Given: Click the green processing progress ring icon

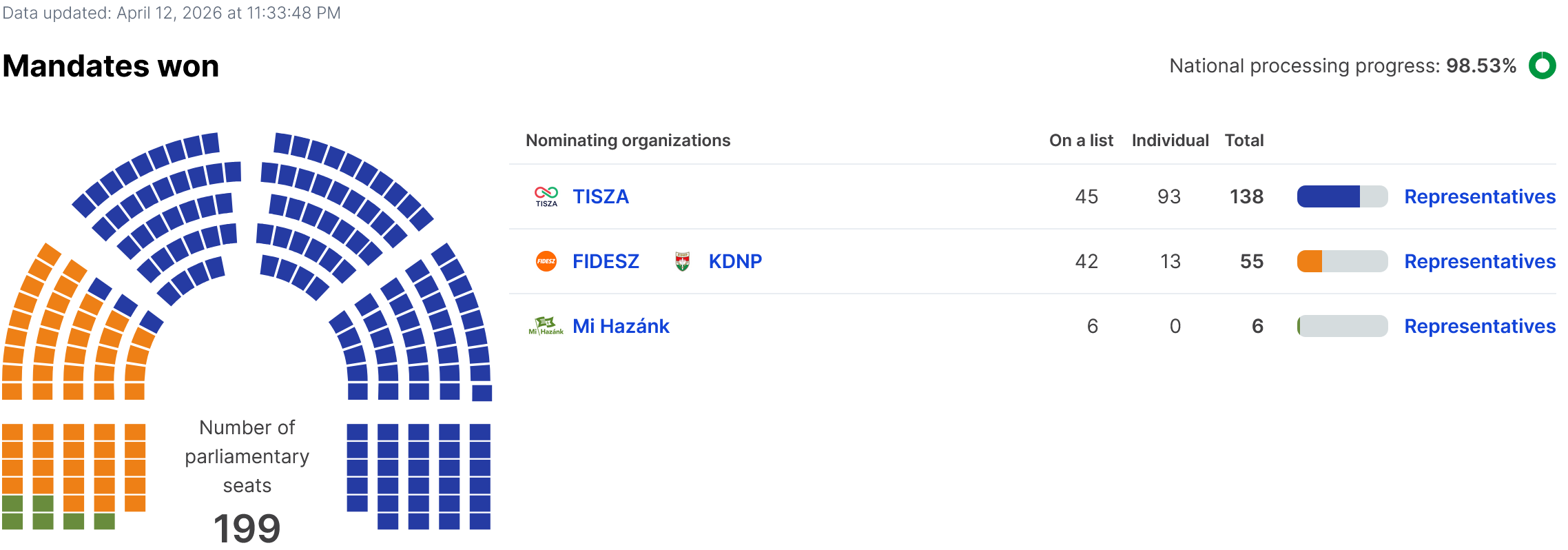Looking at the screenshot, I should pos(1542,66).
